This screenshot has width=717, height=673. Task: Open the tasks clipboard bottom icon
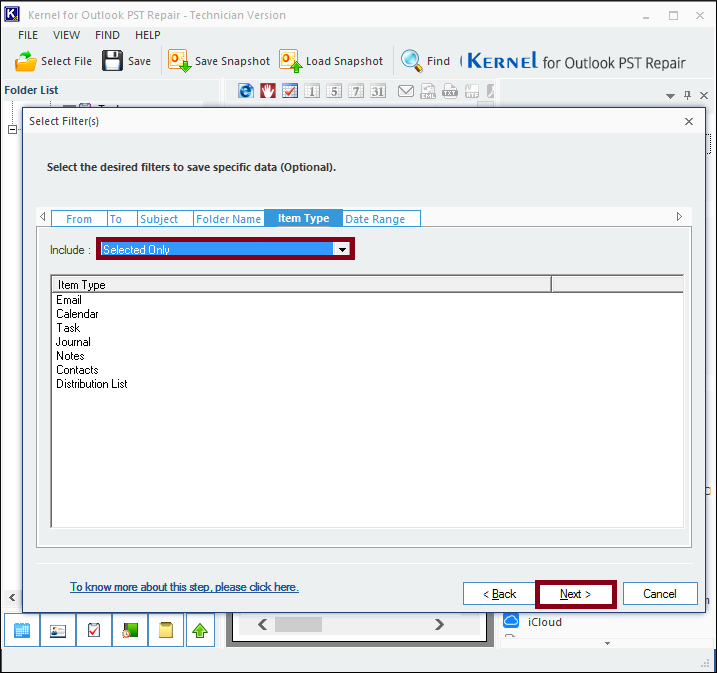94,630
